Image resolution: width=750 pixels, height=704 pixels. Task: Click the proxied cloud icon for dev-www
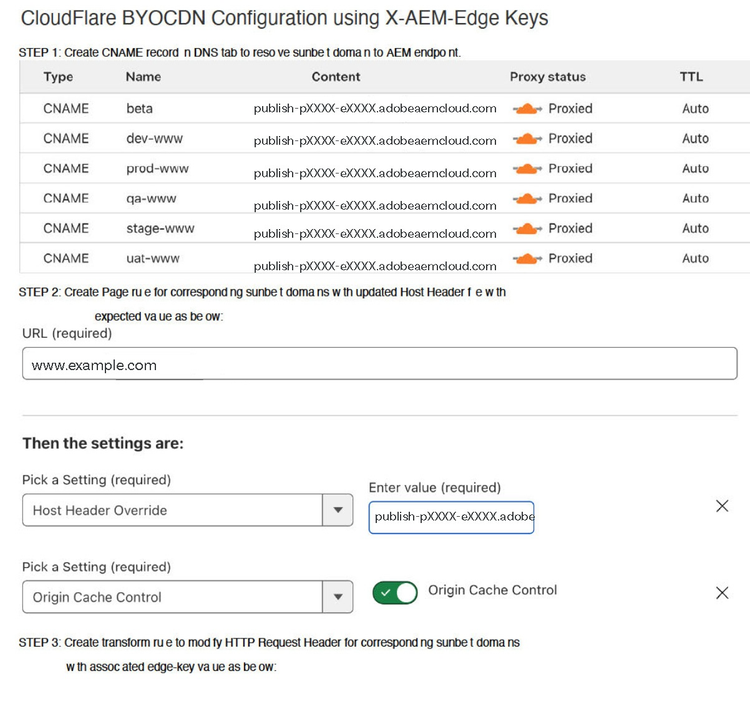(527, 138)
